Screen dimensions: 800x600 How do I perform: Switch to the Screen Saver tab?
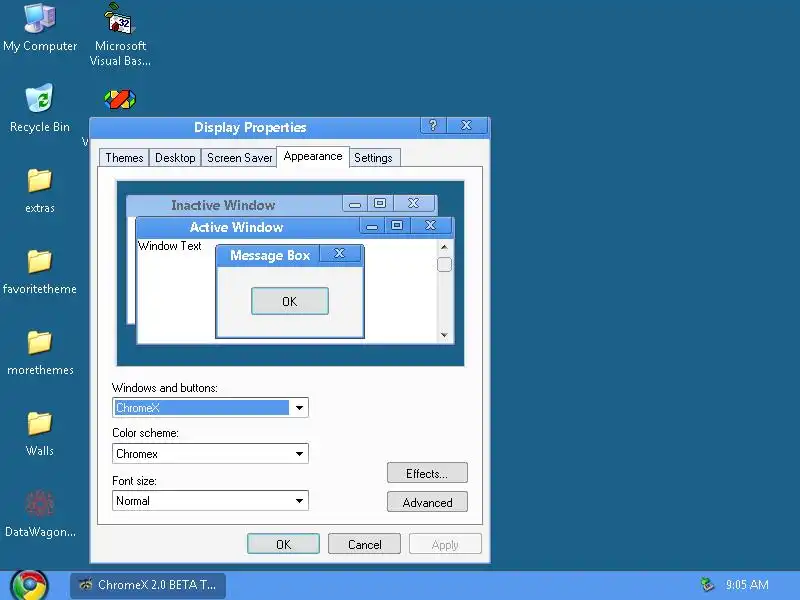click(239, 158)
